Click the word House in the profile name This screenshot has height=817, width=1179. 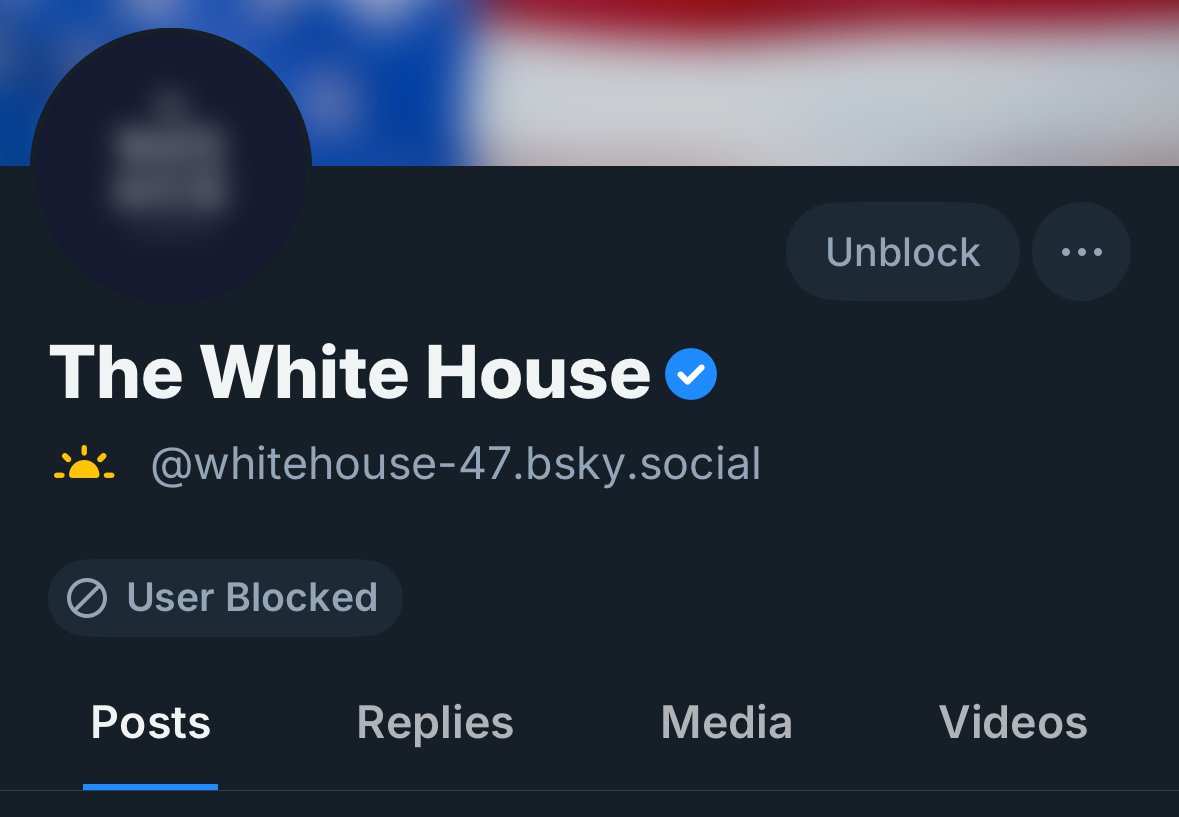pyautogui.click(x=538, y=374)
